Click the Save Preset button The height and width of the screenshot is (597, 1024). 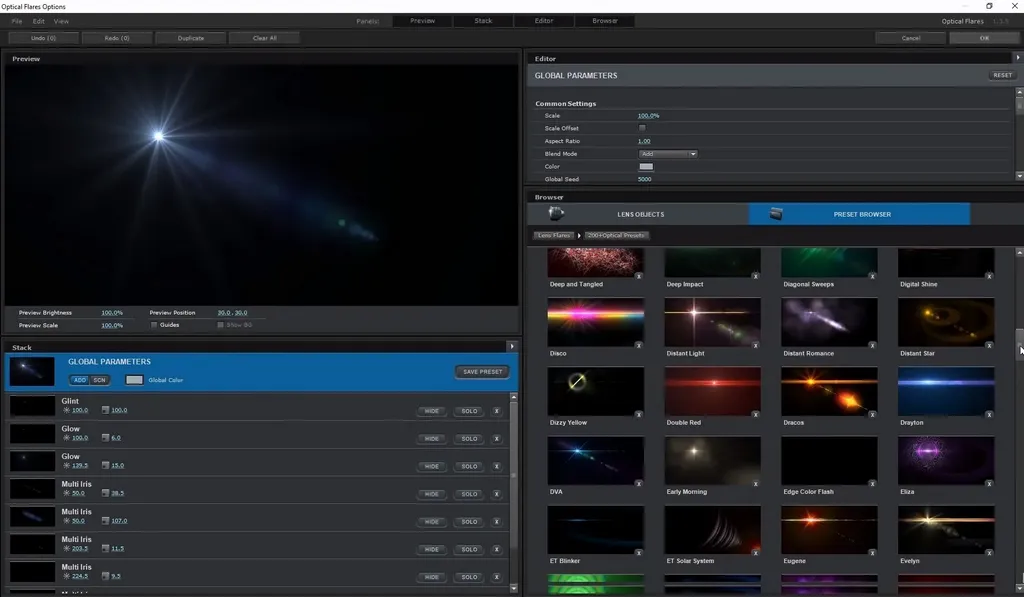coord(483,372)
